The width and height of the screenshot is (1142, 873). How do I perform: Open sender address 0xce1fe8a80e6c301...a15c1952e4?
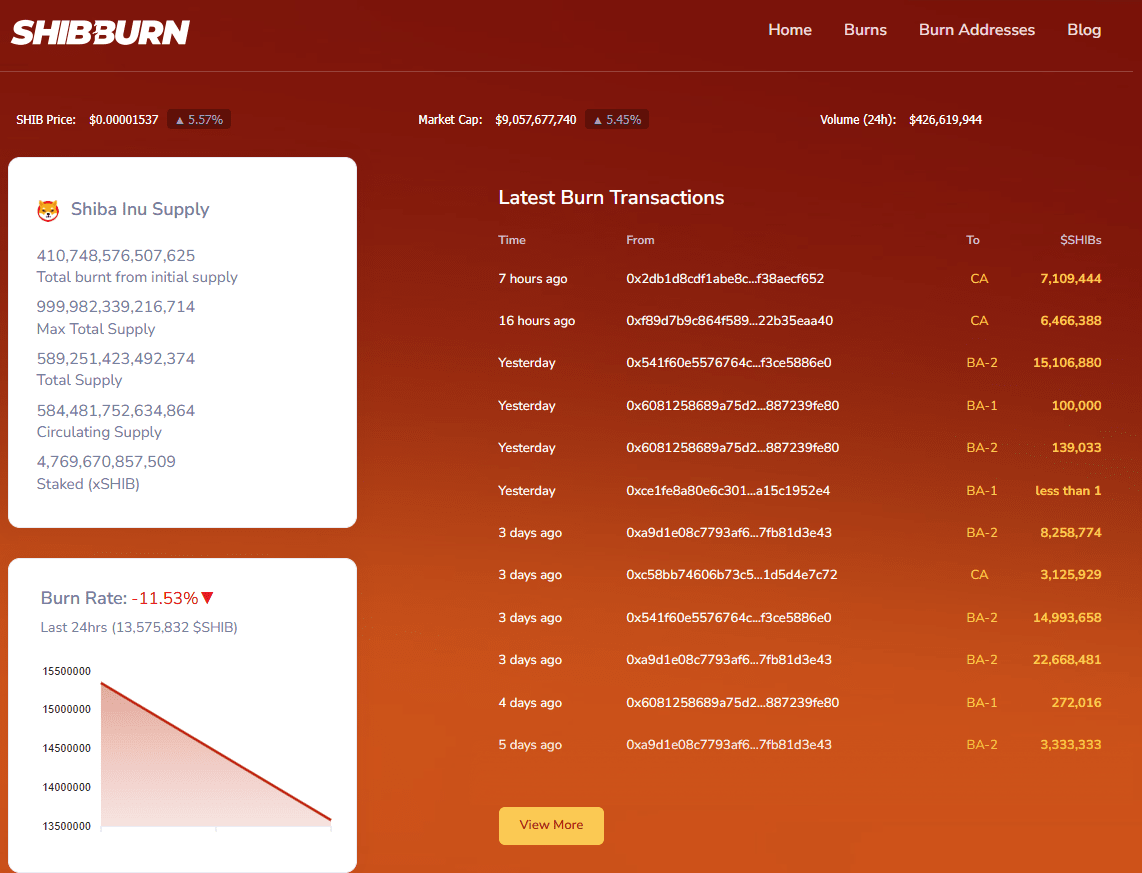(x=728, y=491)
